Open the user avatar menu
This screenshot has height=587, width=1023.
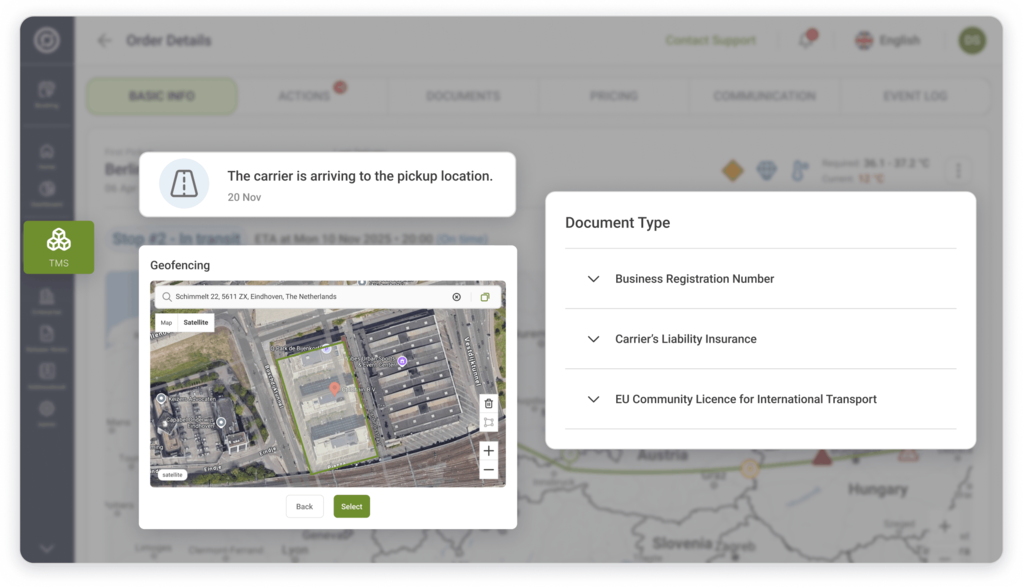(x=971, y=40)
